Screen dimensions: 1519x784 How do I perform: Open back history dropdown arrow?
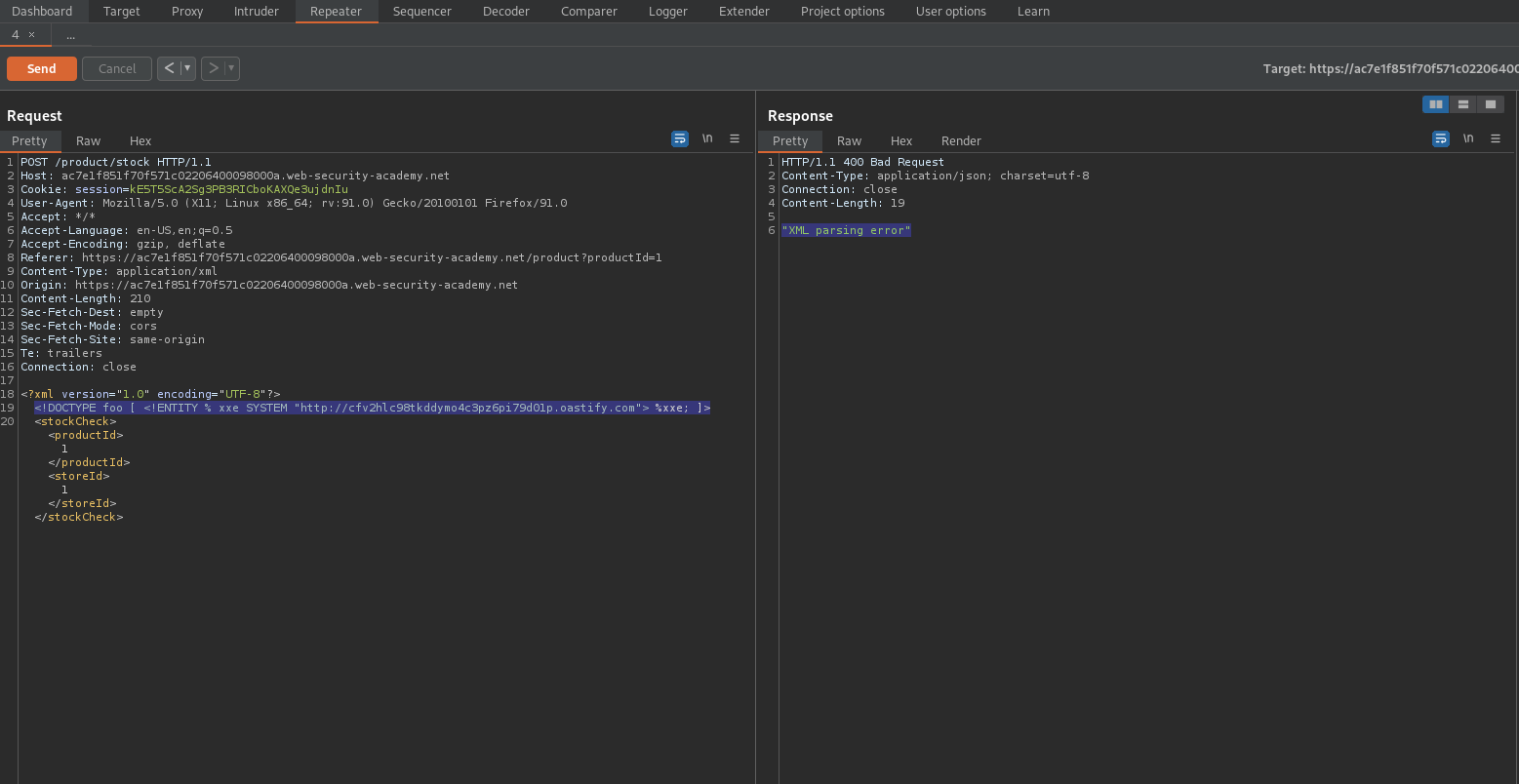[188, 68]
